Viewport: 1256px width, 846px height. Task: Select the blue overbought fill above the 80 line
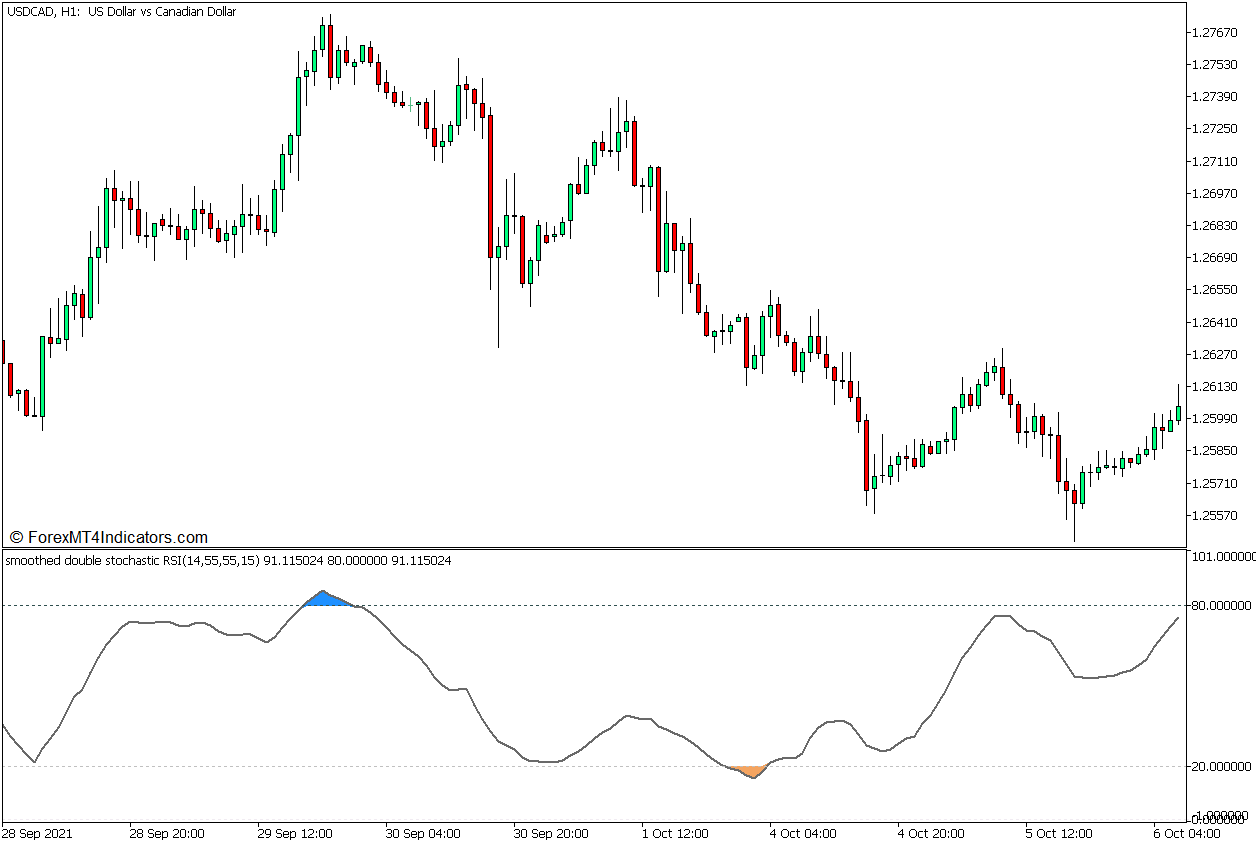click(325, 600)
